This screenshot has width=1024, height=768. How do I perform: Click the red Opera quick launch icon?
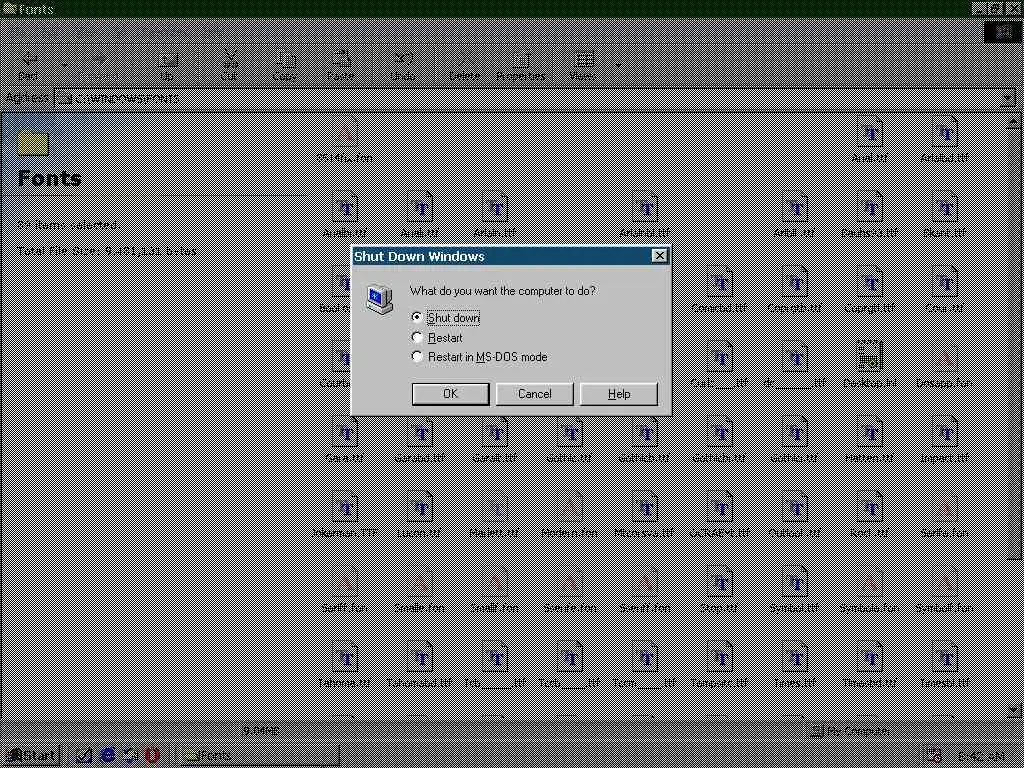pos(152,755)
